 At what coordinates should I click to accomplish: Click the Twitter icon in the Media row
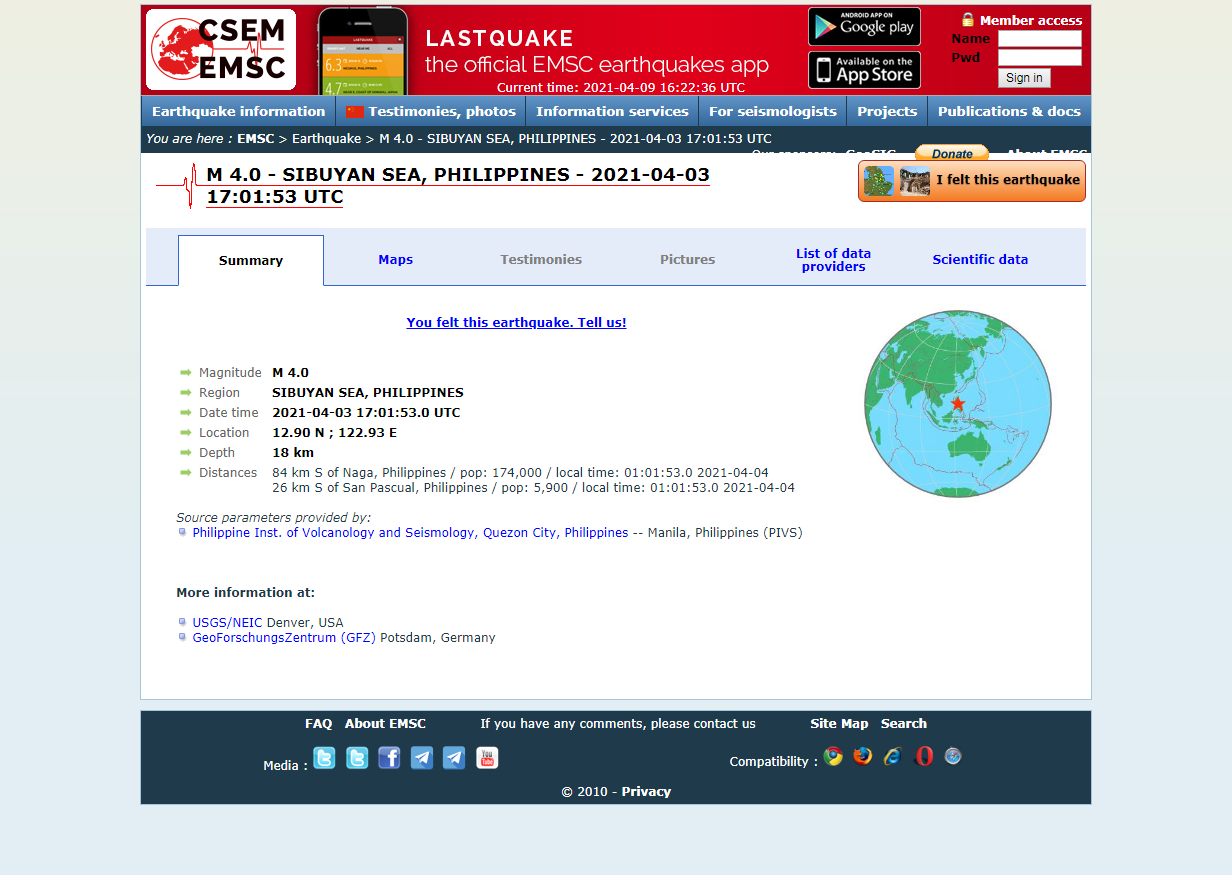324,758
